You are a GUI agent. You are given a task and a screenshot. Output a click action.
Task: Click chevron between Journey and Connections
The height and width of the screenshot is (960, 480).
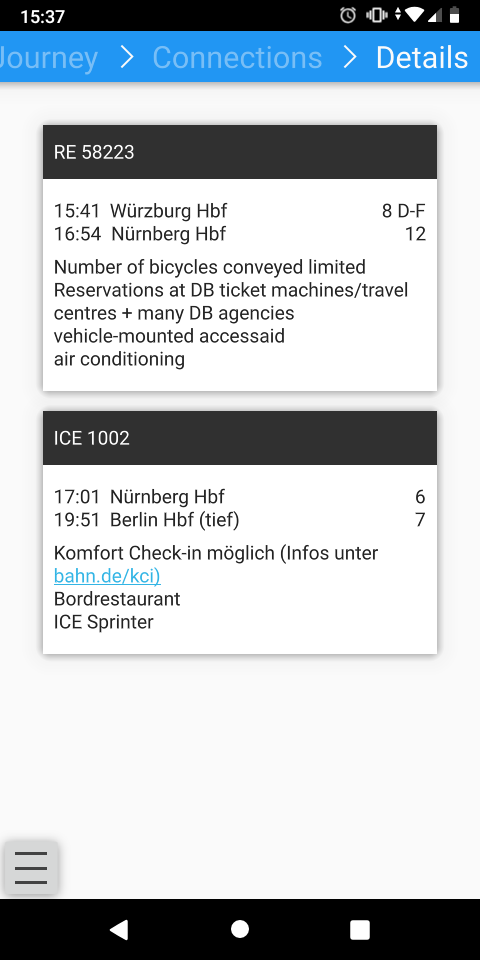(127, 58)
